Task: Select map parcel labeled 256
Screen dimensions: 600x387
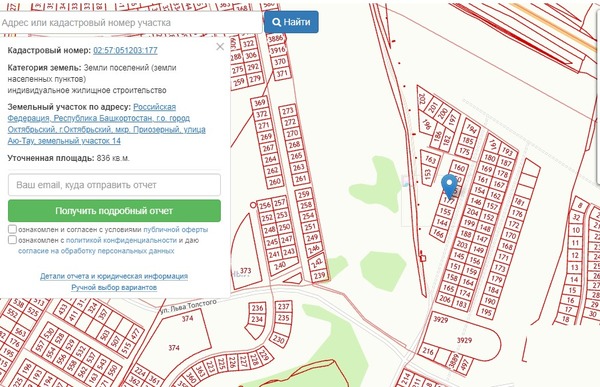Action: pyautogui.click(x=265, y=206)
